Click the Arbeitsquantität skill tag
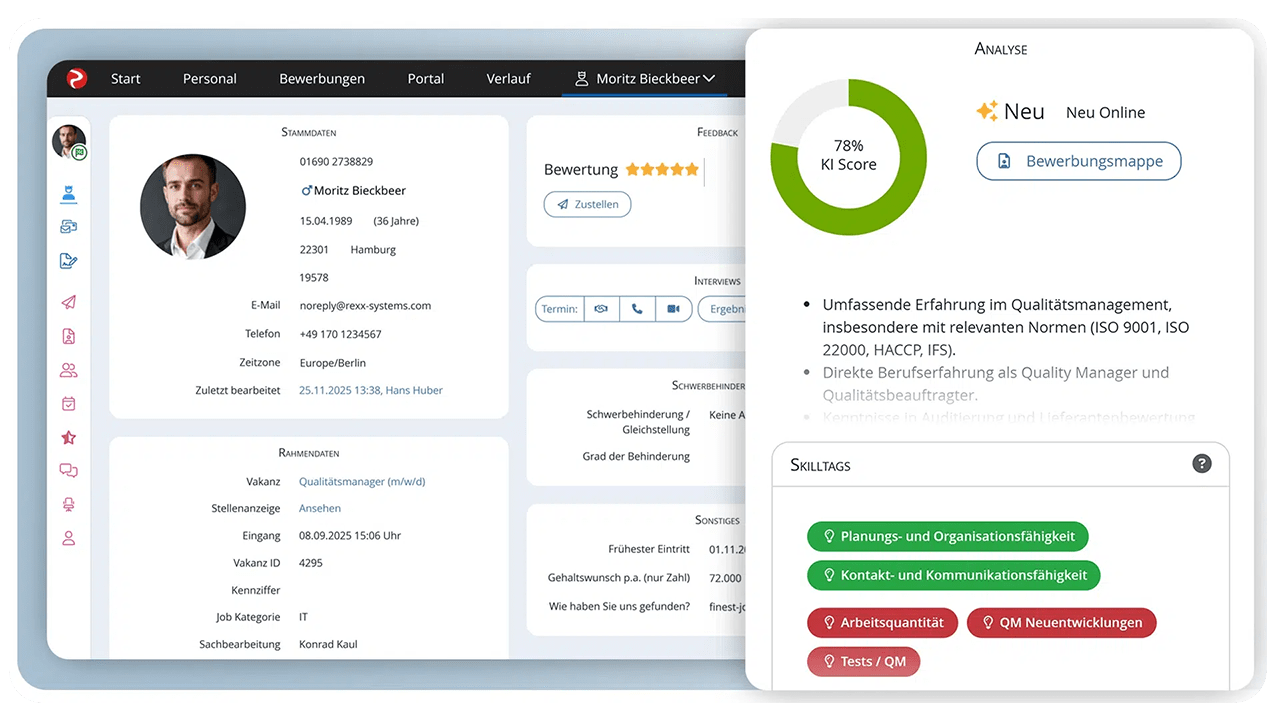The width and height of the screenshot is (1280, 720). (882, 622)
